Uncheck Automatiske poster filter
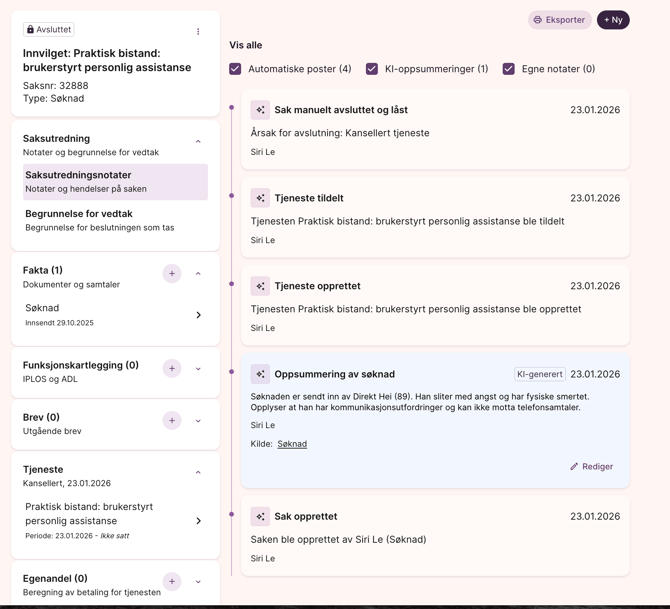Image resolution: width=670 pixels, height=609 pixels. [x=235, y=69]
